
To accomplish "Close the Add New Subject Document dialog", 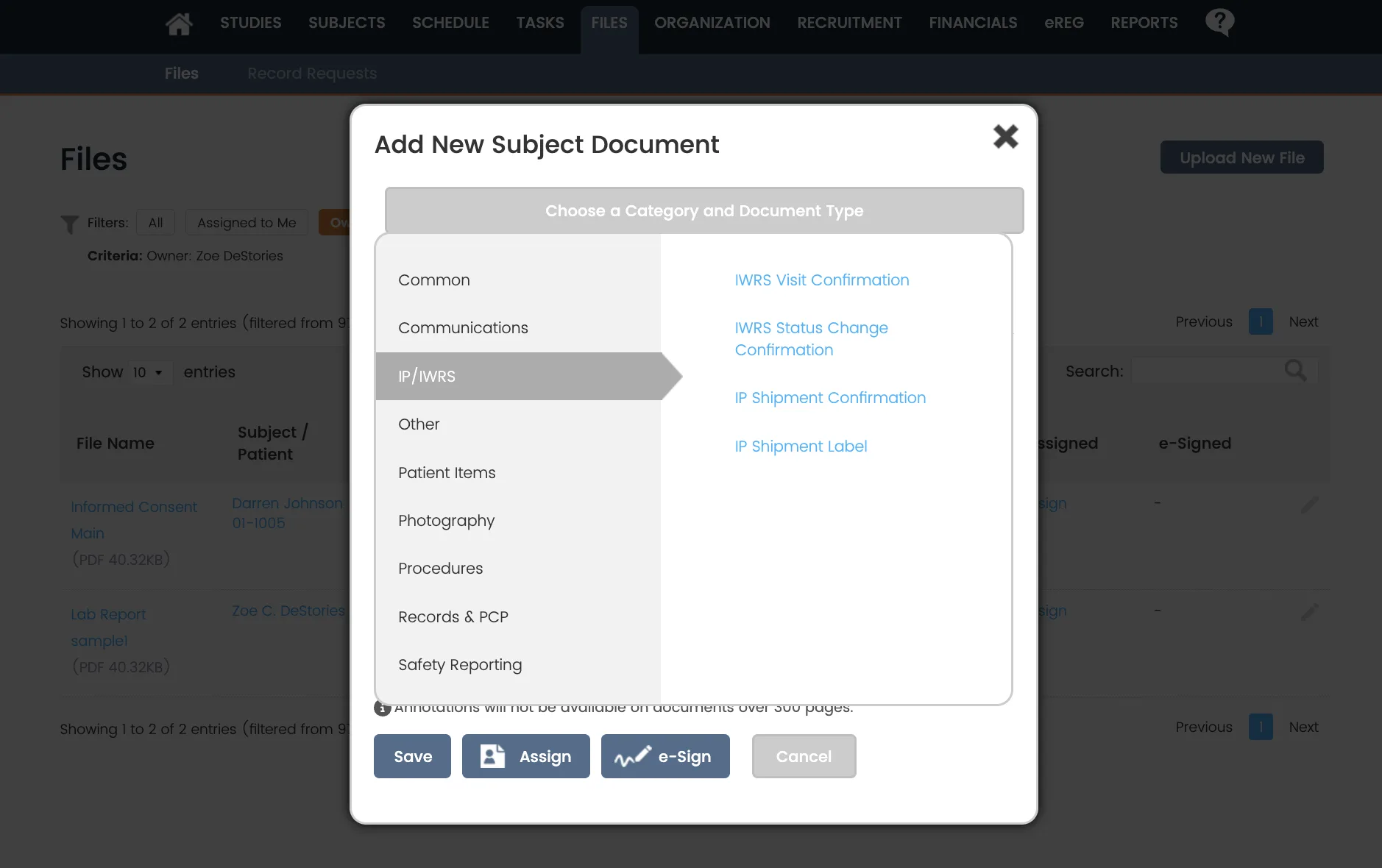I will tap(1005, 136).
